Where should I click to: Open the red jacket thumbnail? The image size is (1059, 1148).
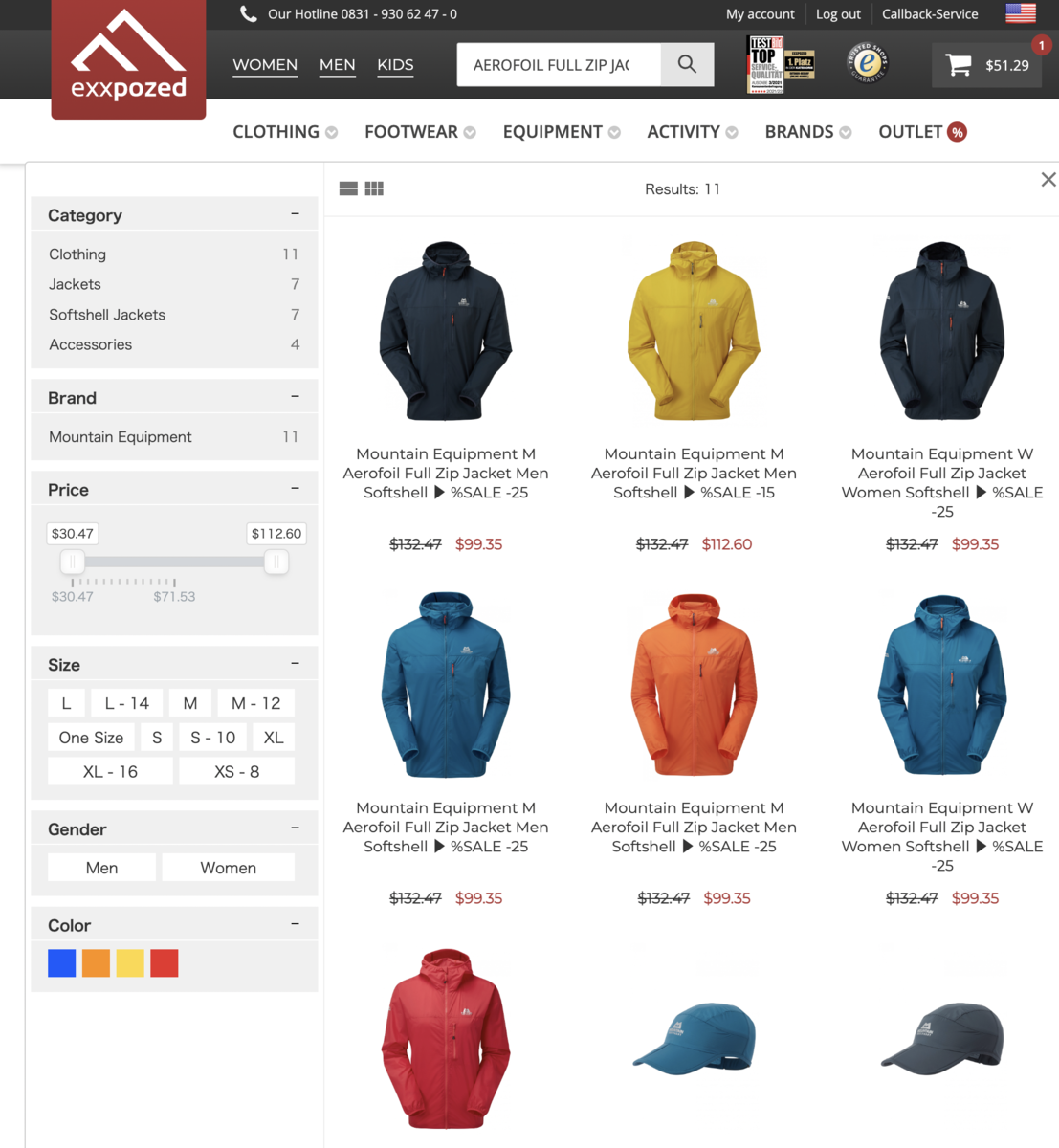446,1039
